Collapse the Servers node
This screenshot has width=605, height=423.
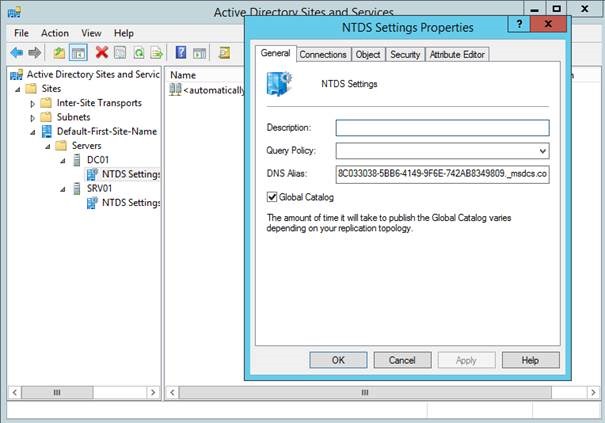[x=48, y=147]
